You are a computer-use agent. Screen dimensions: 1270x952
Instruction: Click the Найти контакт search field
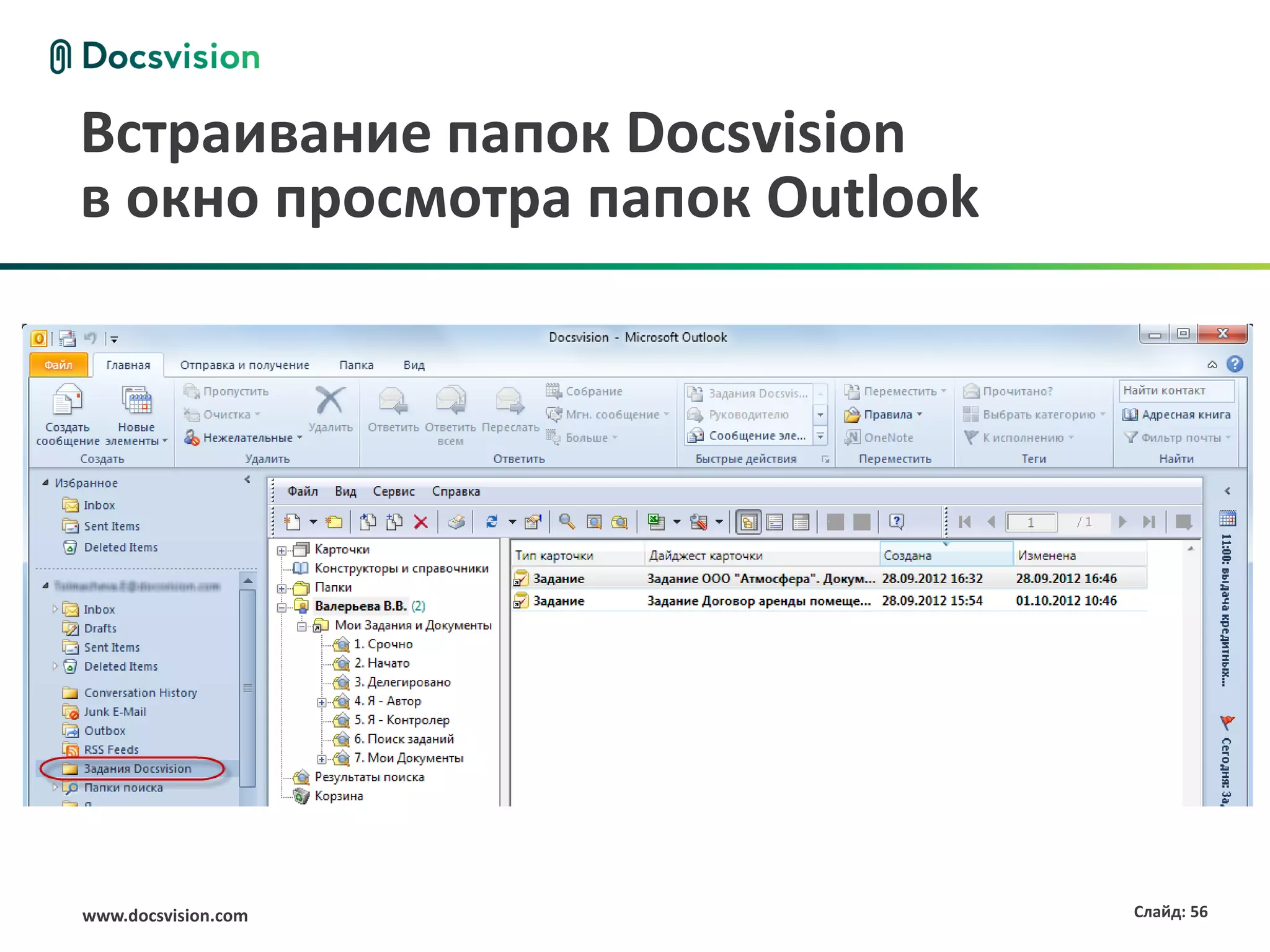click(1177, 390)
